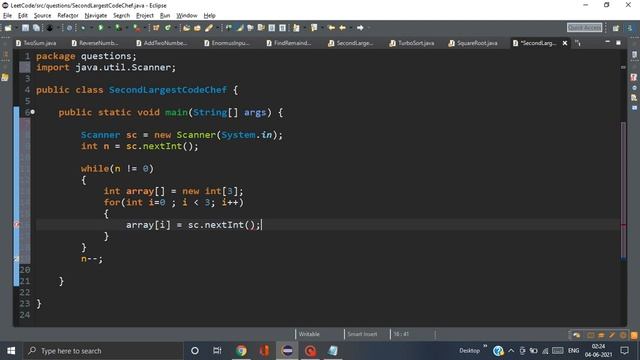
Task: Click the Next Annotation toolbar icon
Action: 296,28
